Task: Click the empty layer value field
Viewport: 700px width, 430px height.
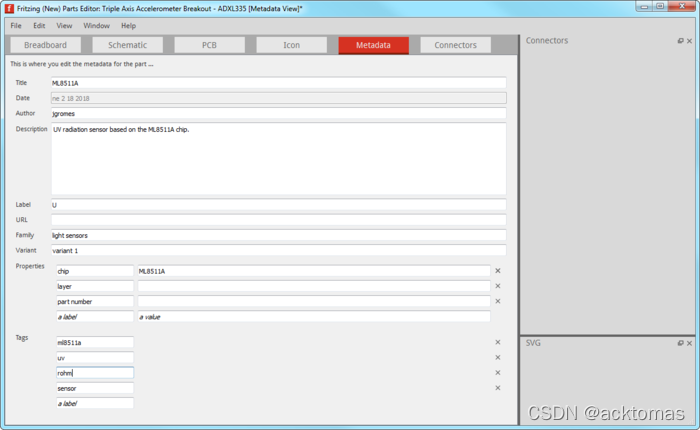Action: 314,286
